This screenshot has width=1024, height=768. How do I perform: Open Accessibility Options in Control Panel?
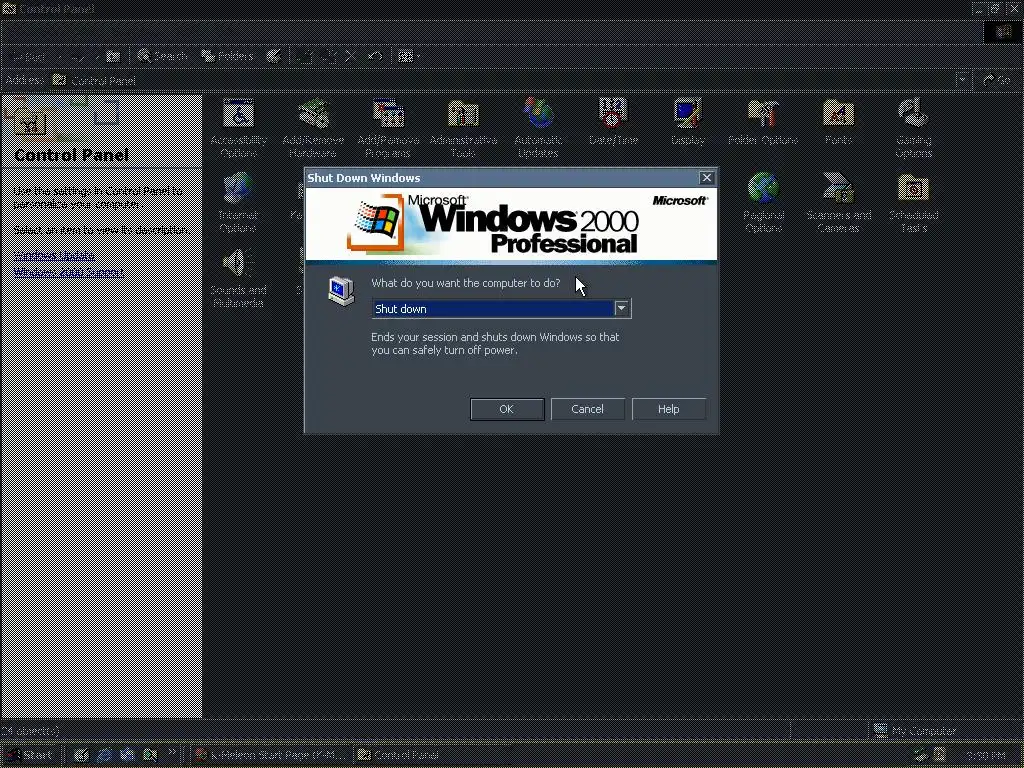coord(238,128)
